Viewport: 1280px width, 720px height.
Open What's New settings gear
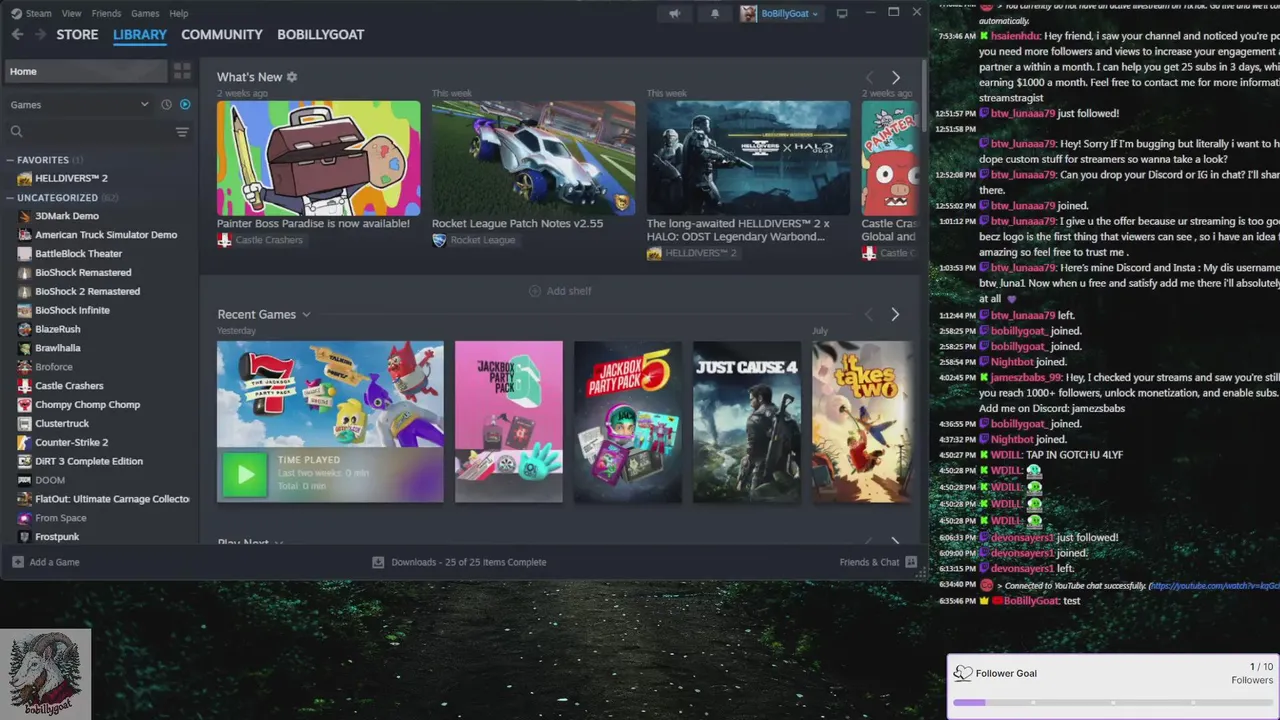[292, 77]
